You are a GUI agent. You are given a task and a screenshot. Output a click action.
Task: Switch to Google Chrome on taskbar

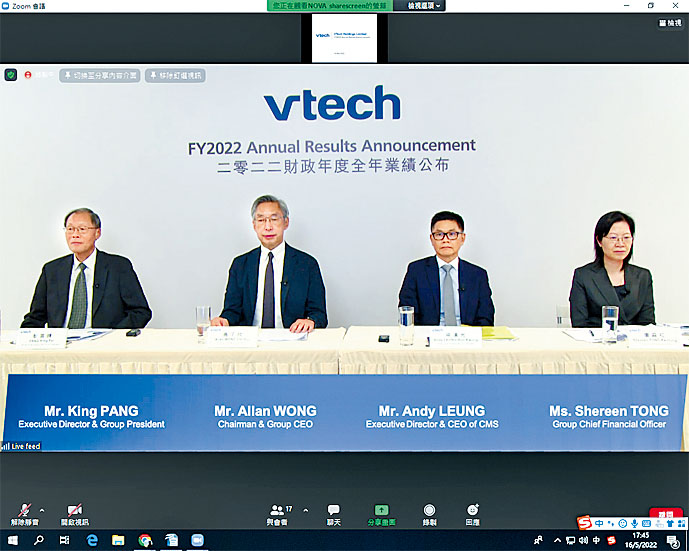click(145, 540)
